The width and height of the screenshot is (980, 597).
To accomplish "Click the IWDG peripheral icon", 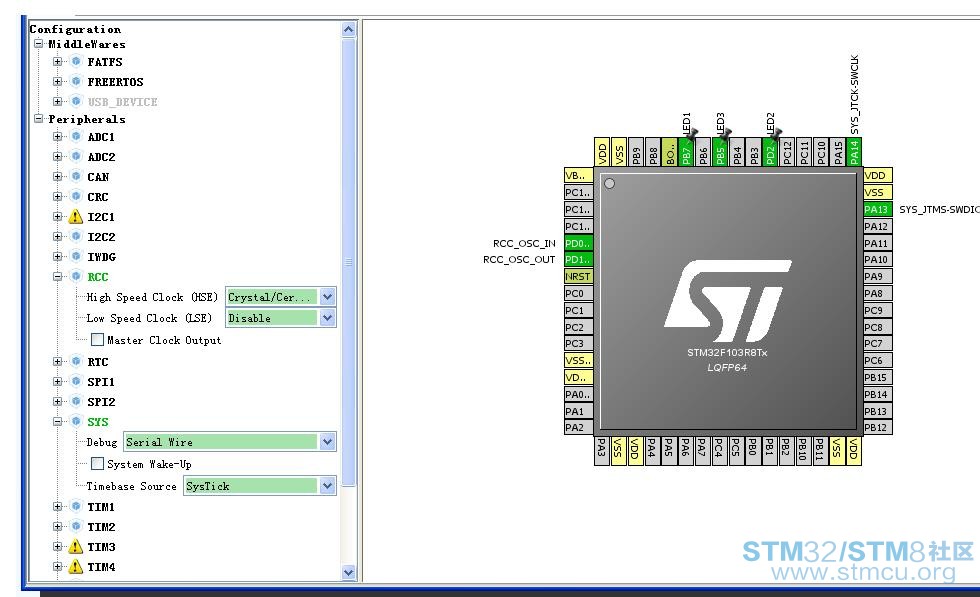I will (x=76, y=256).
